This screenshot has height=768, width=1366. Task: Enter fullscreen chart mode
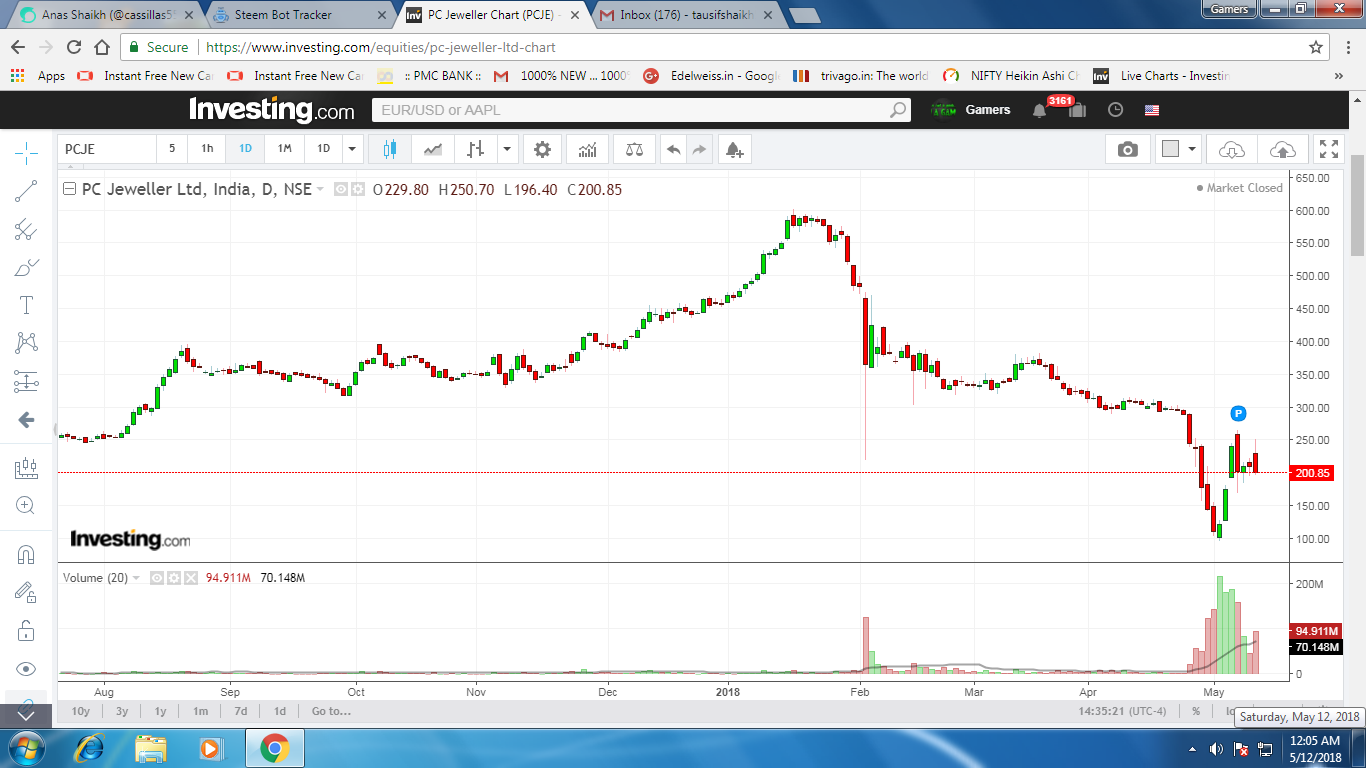(1329, 149)
